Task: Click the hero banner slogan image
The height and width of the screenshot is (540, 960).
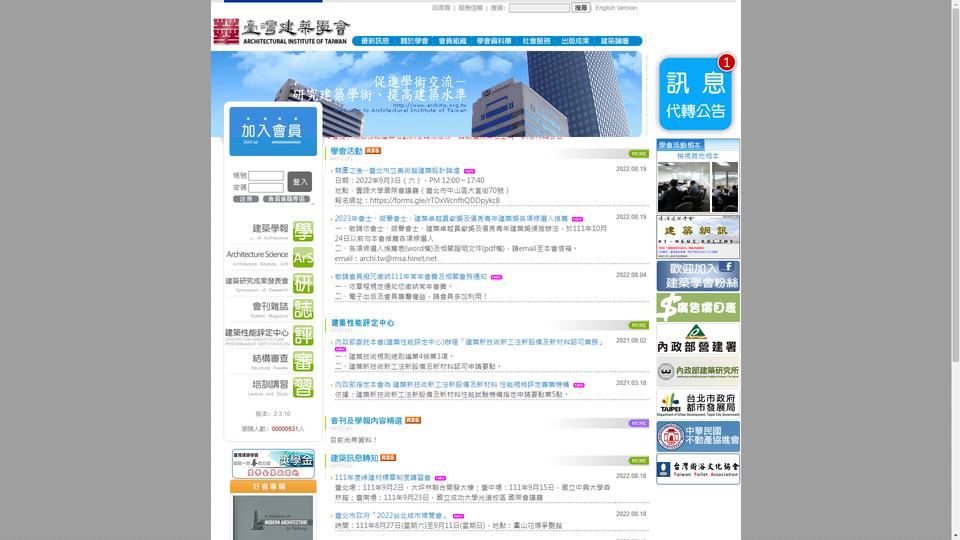Action: coord(427,94)
